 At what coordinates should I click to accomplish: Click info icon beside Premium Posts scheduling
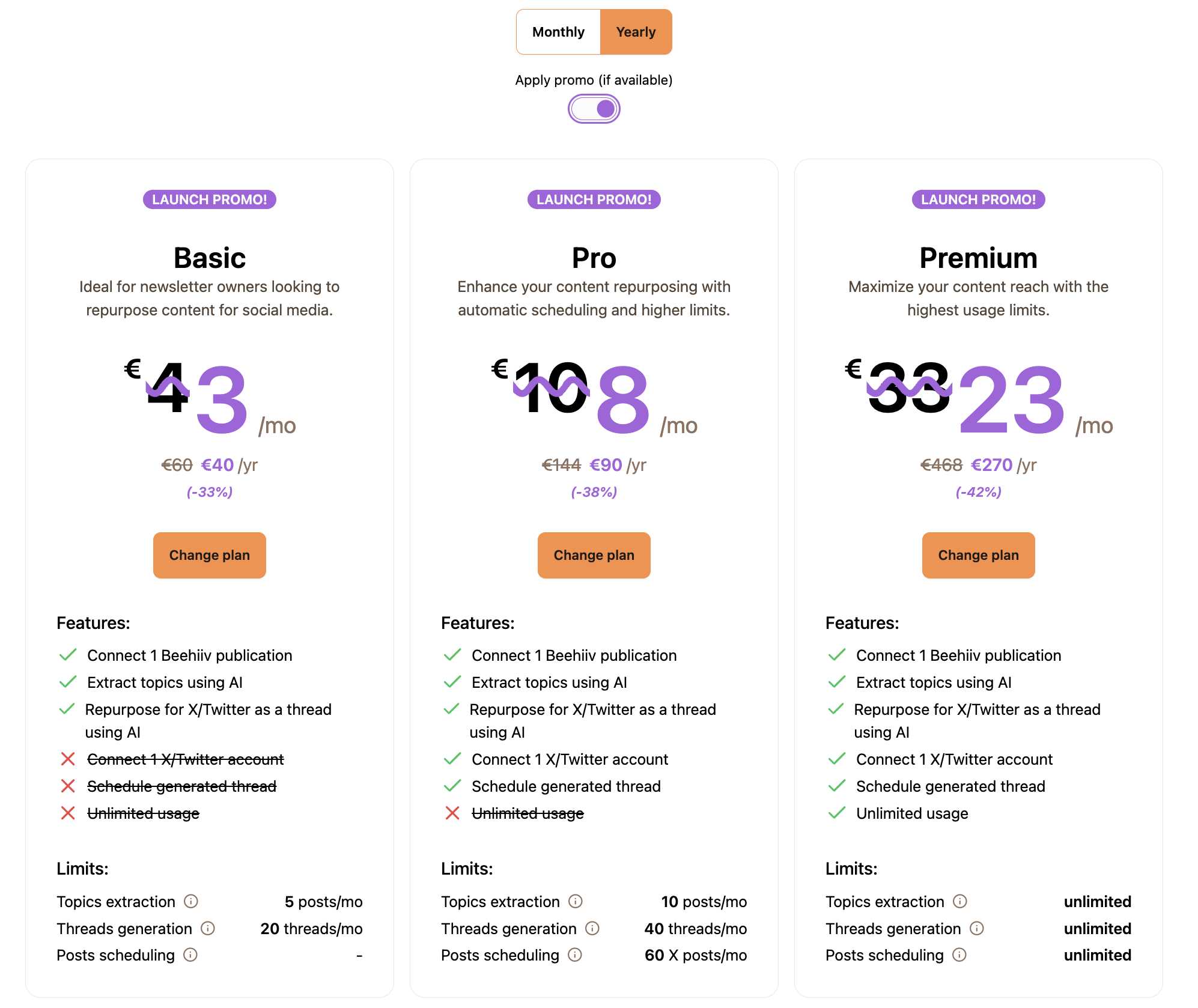point(959,955)
